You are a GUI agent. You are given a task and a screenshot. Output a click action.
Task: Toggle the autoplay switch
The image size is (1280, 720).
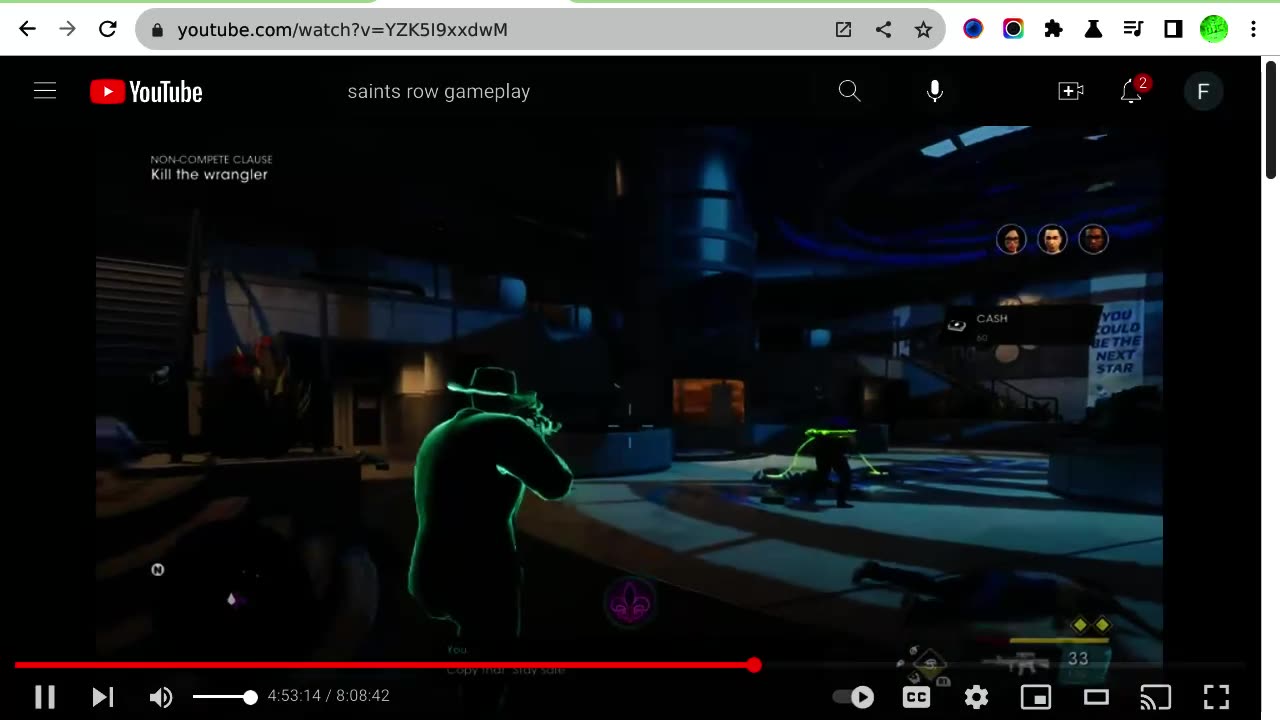pos(853,697)
